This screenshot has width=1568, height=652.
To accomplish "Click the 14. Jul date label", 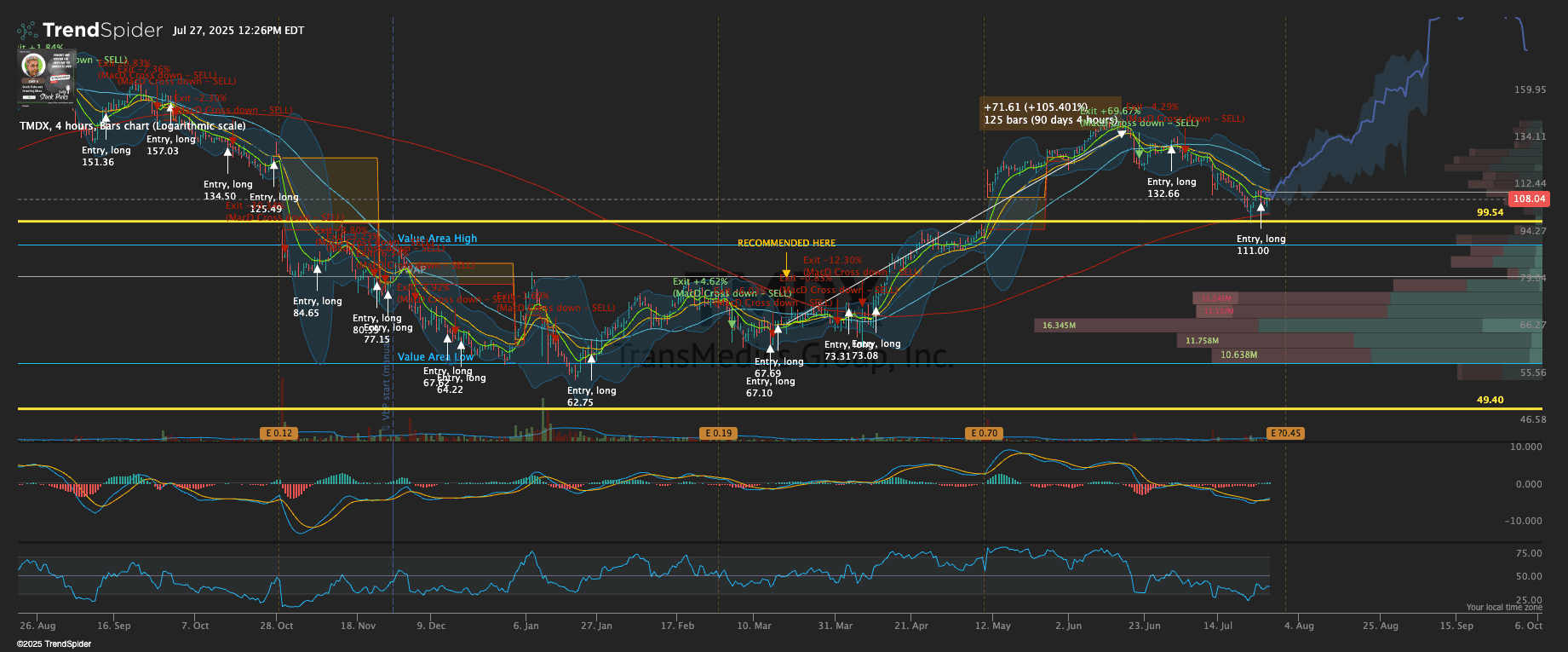I will 1217,626.
